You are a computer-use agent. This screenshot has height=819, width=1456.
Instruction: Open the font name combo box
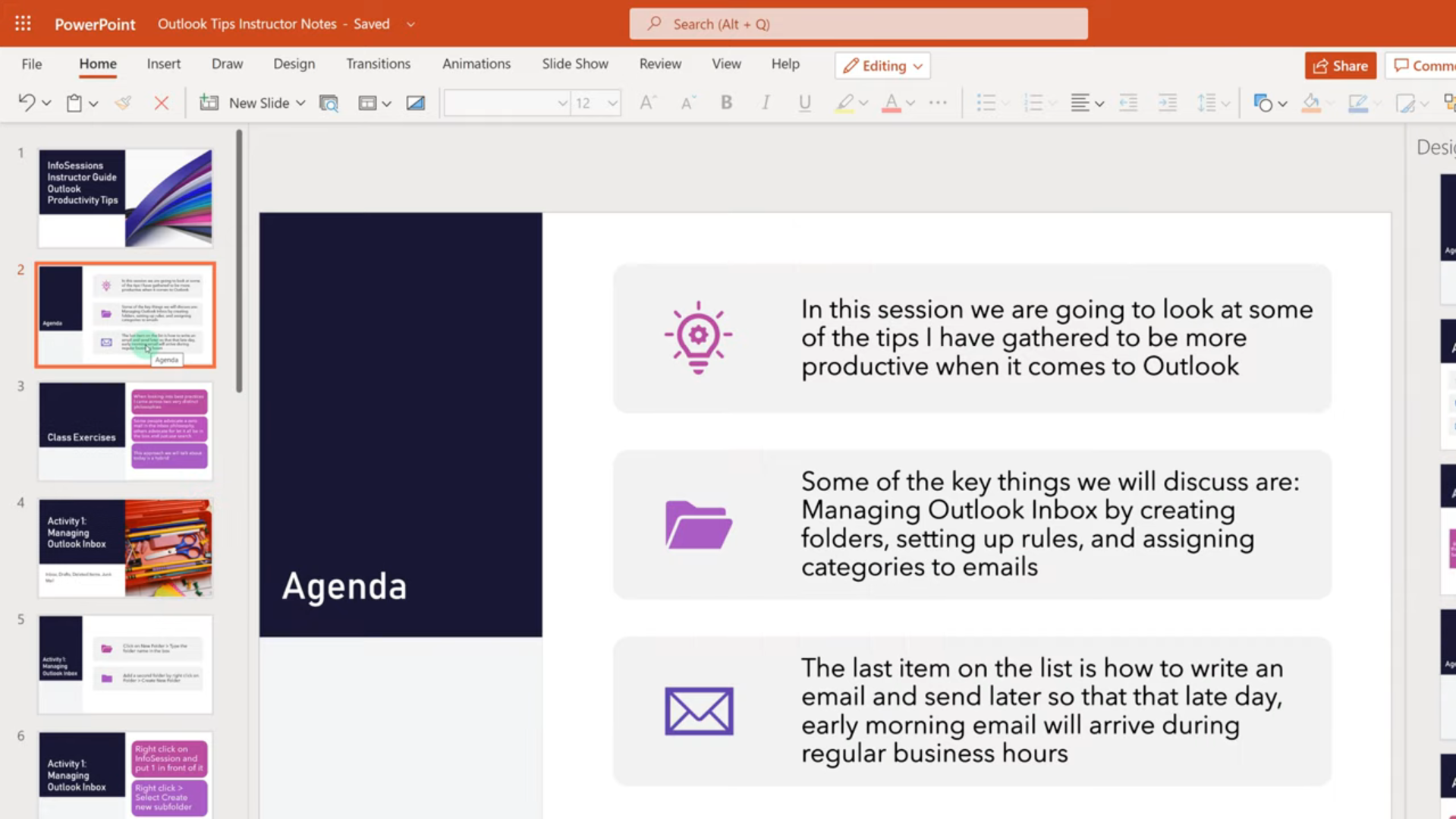(506, 102)
